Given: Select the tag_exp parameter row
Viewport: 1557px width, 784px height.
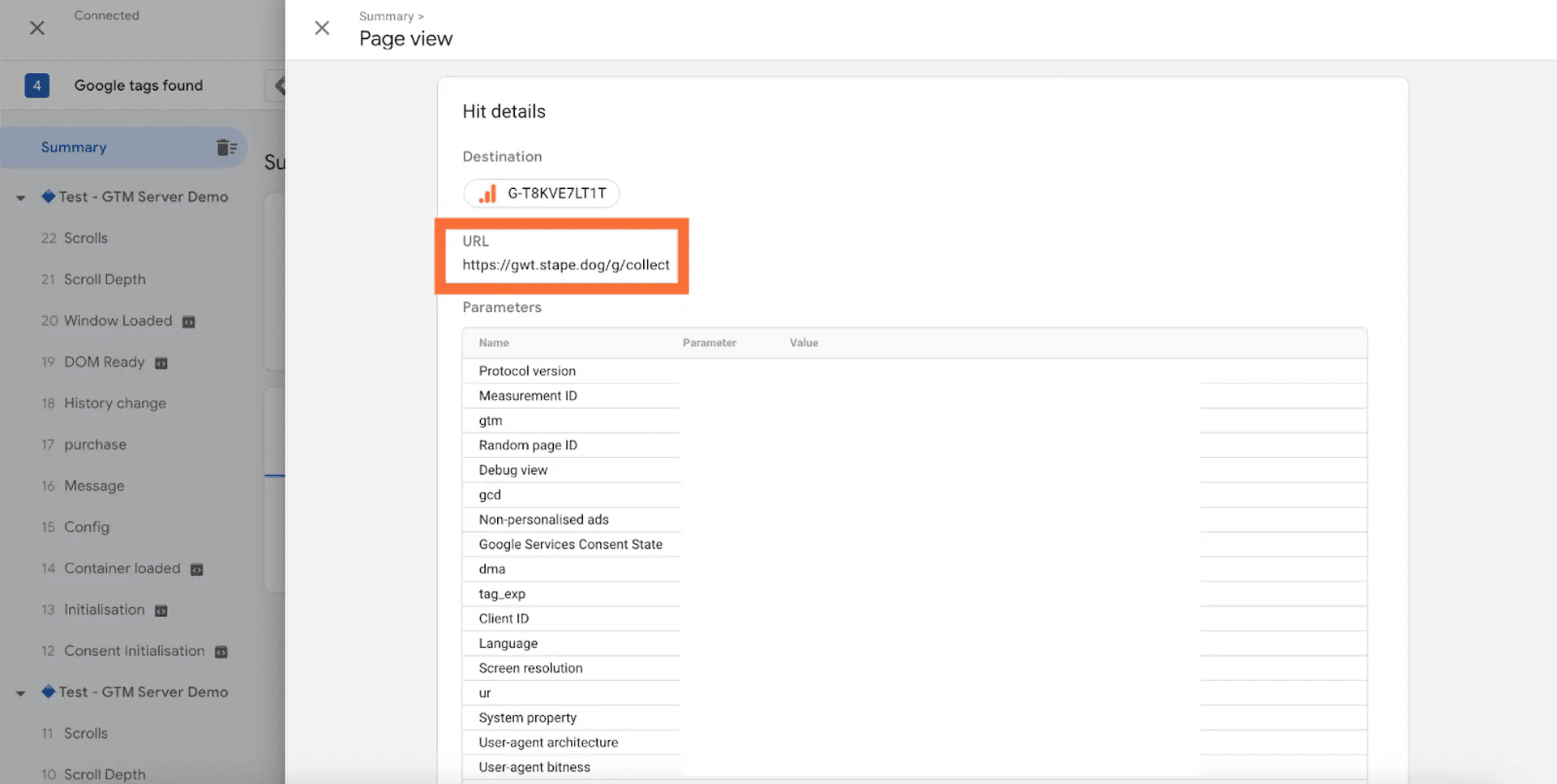Looking at the screenshot, I should click(915, 594).
